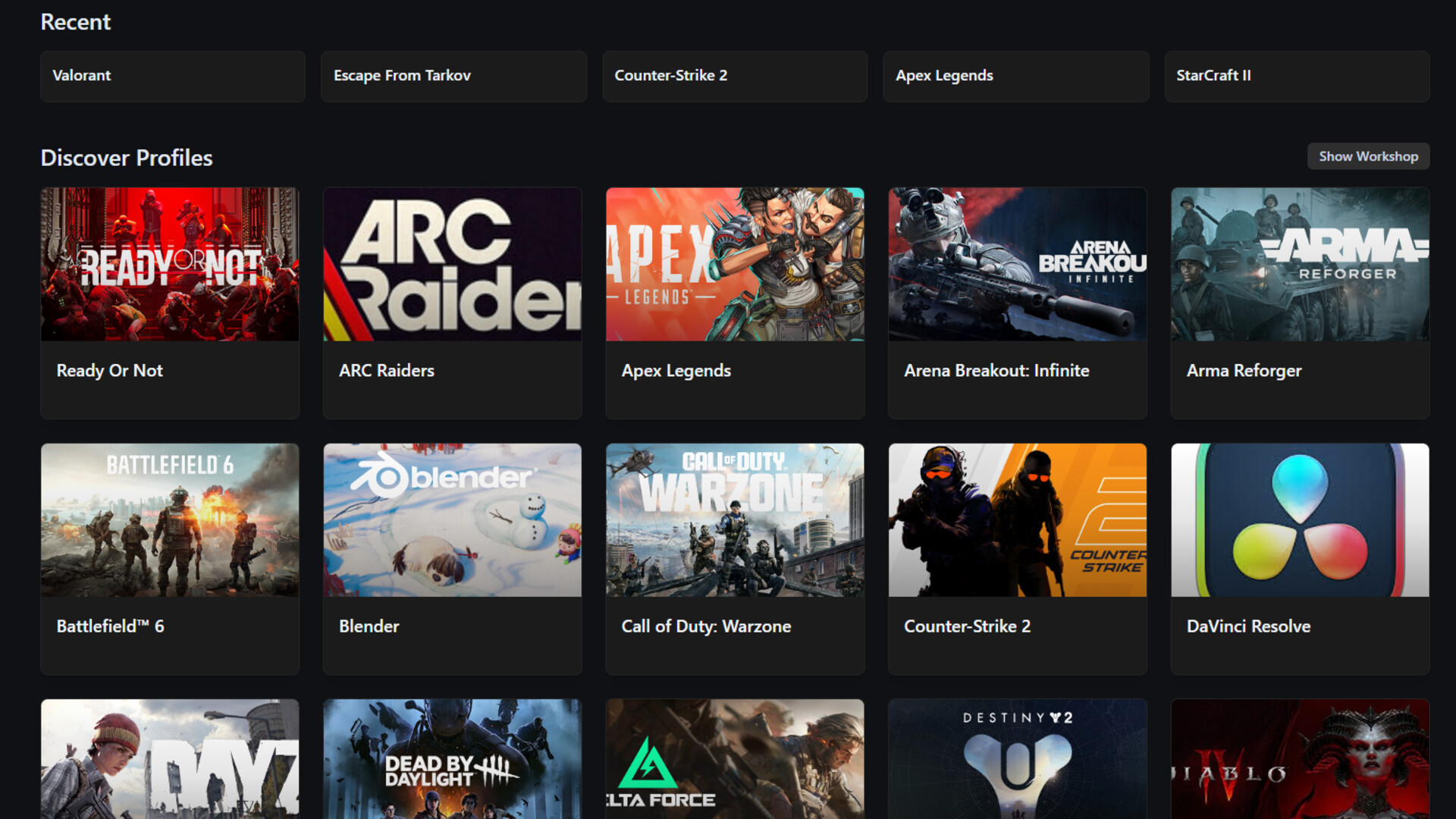
Task: Select recent Escape From Tarkov entry
Action: [x=453, y=76]
